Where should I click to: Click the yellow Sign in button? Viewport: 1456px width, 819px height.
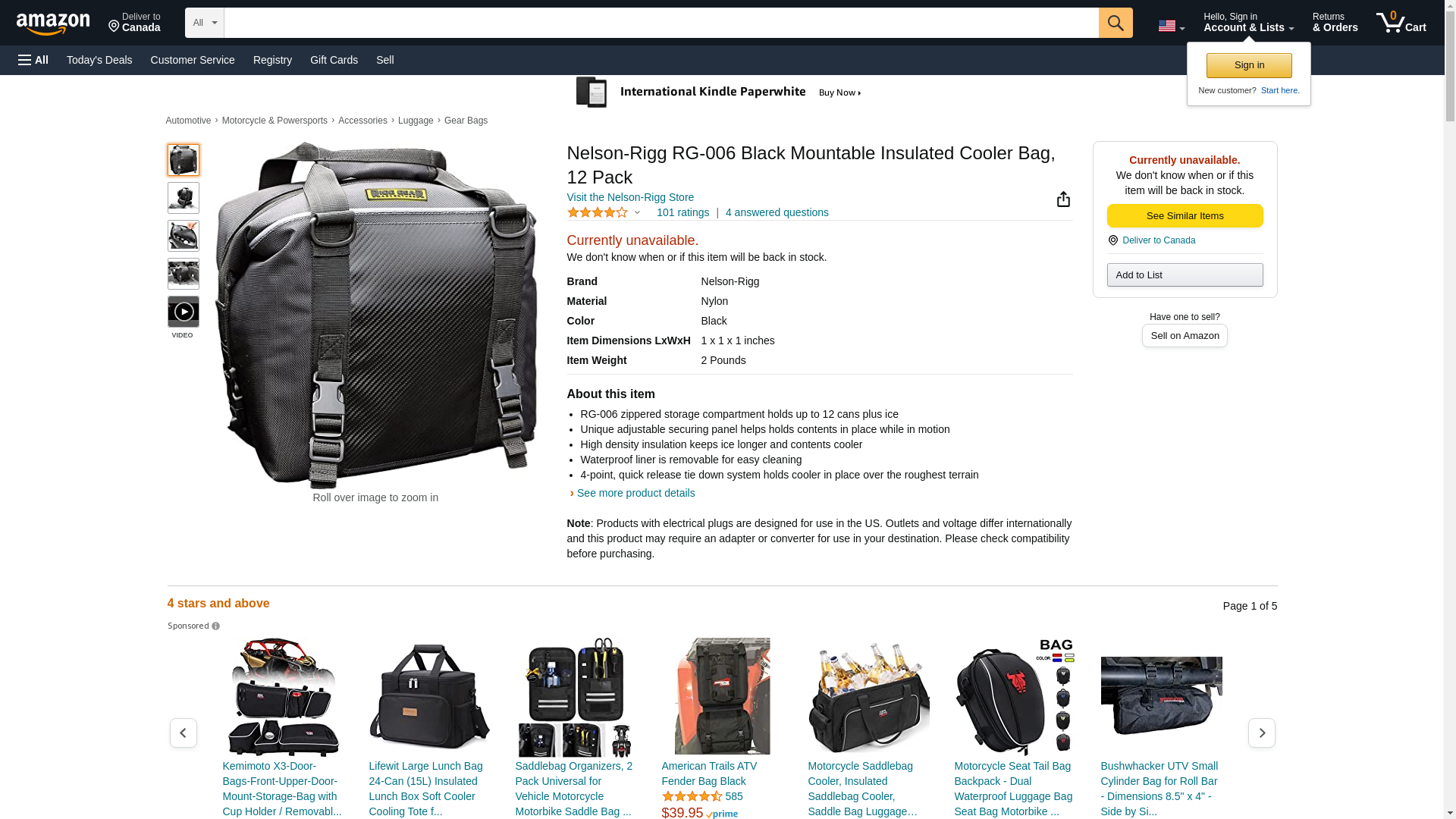tap(1248, 65)
